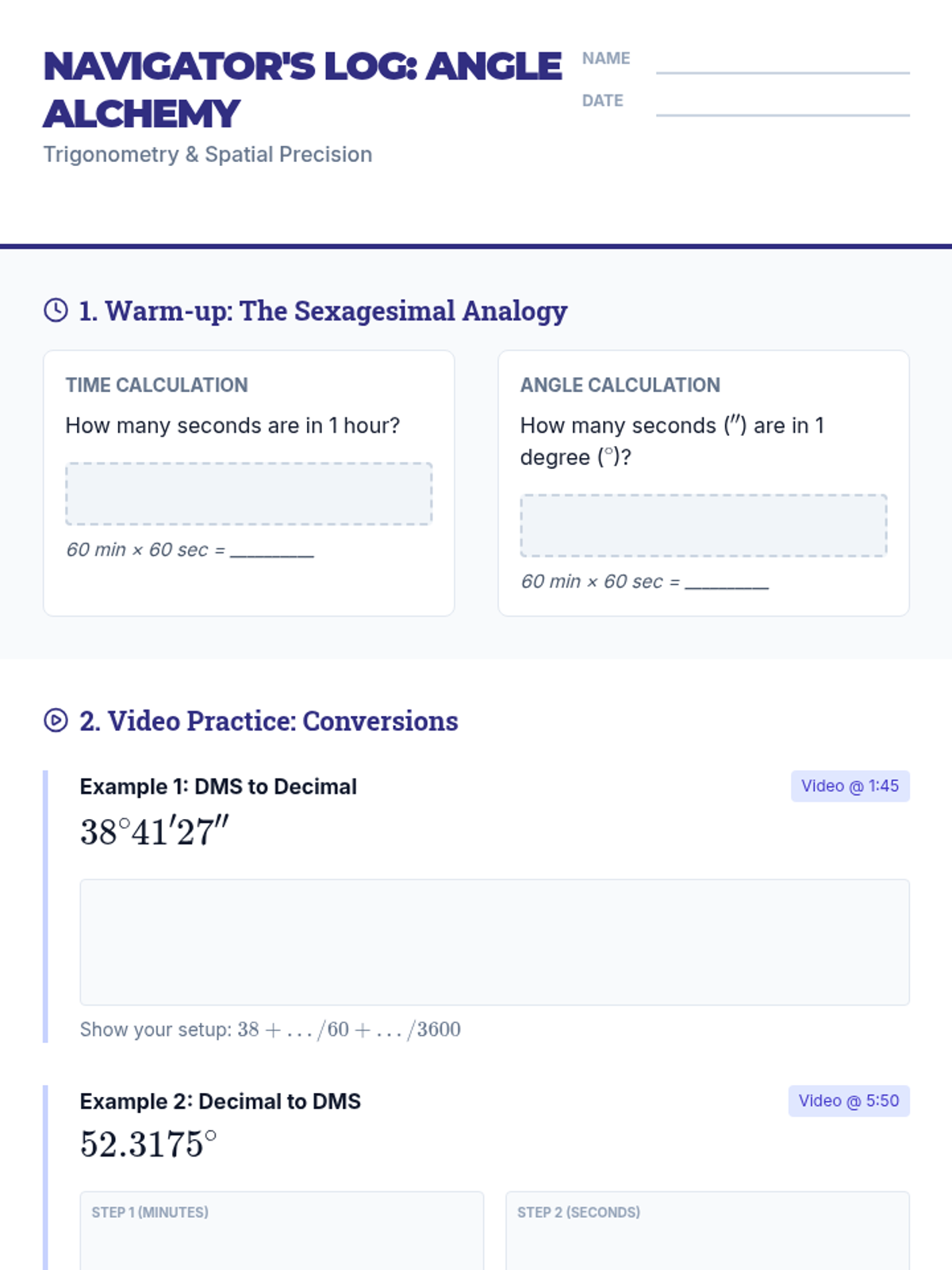The width and height of the screenshot is (952, 1270).
Task: Click the Example 1 work area box
Action: (x=494, y=942)
